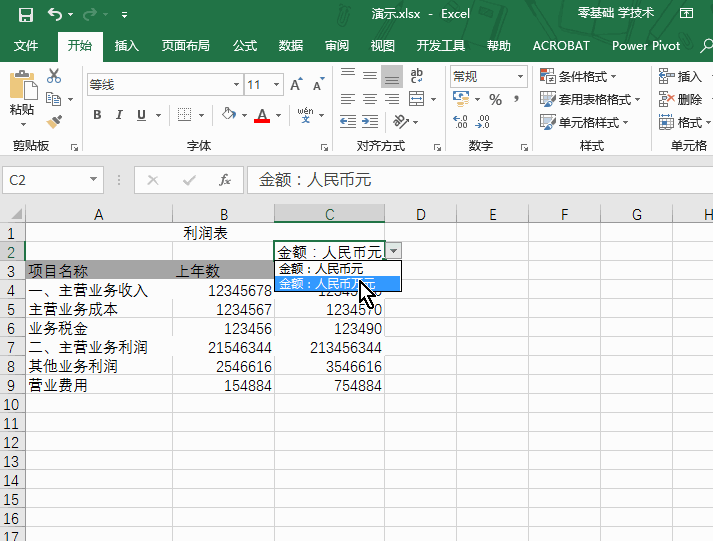
Task: Click Increase Decimal icon
Action: click(x=460, y=122)
